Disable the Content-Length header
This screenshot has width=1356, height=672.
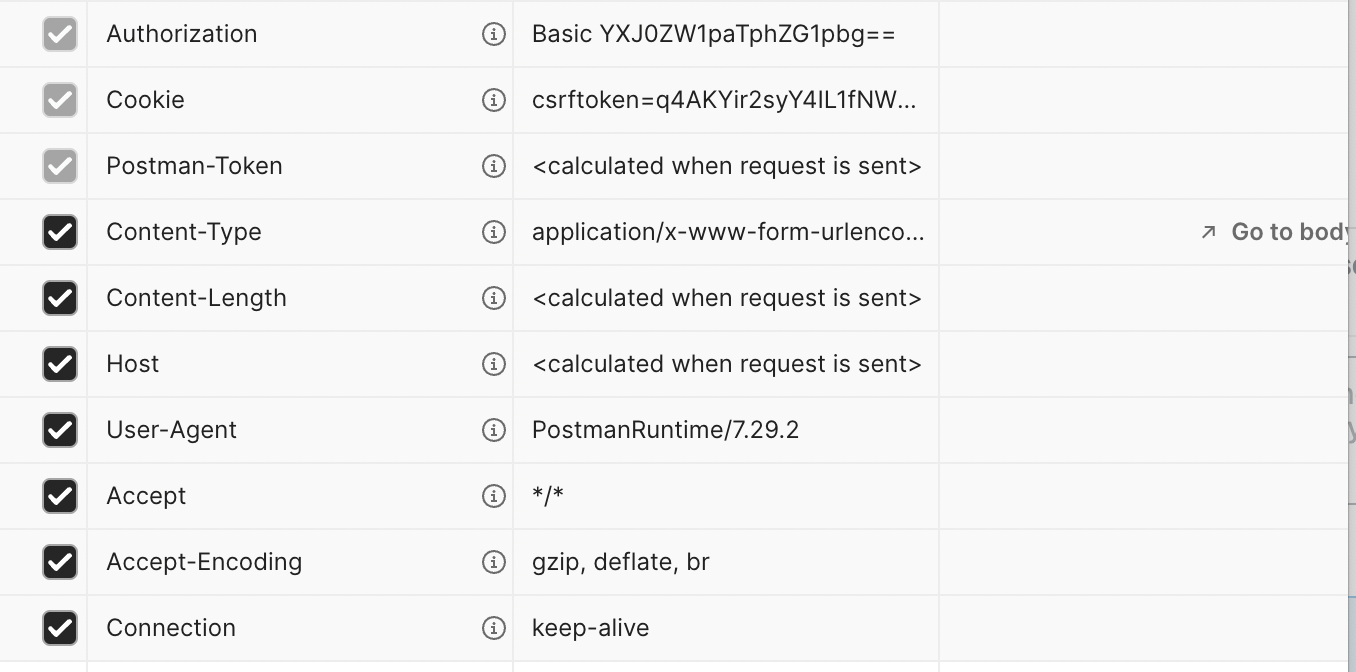[60, 298]
